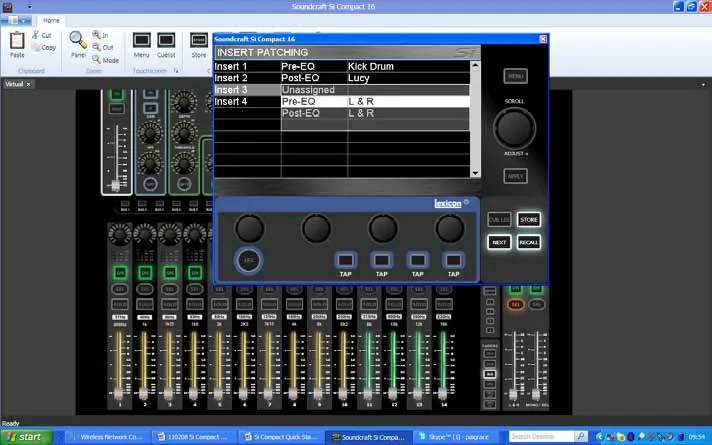712x445 pixels.
Task: Select the Insert 2 row
Action: pyautogui.click(x=341, y=78)
